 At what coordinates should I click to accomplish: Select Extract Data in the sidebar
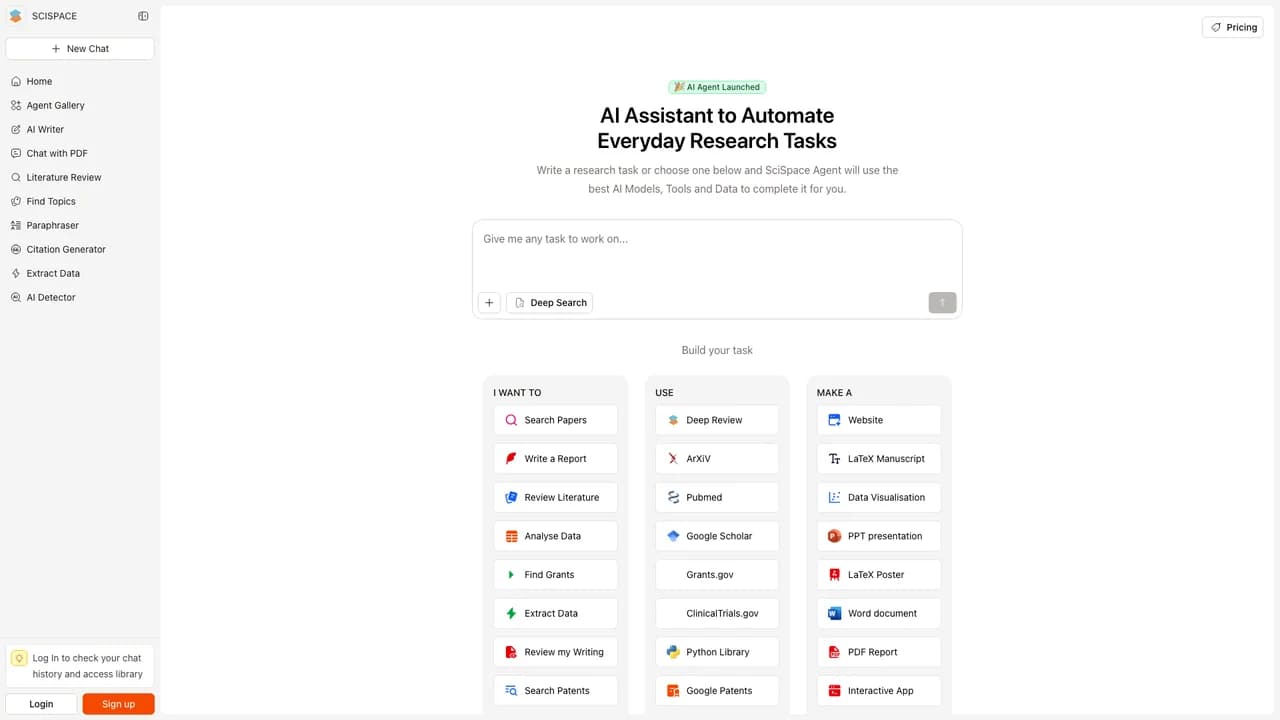point(80,273)
